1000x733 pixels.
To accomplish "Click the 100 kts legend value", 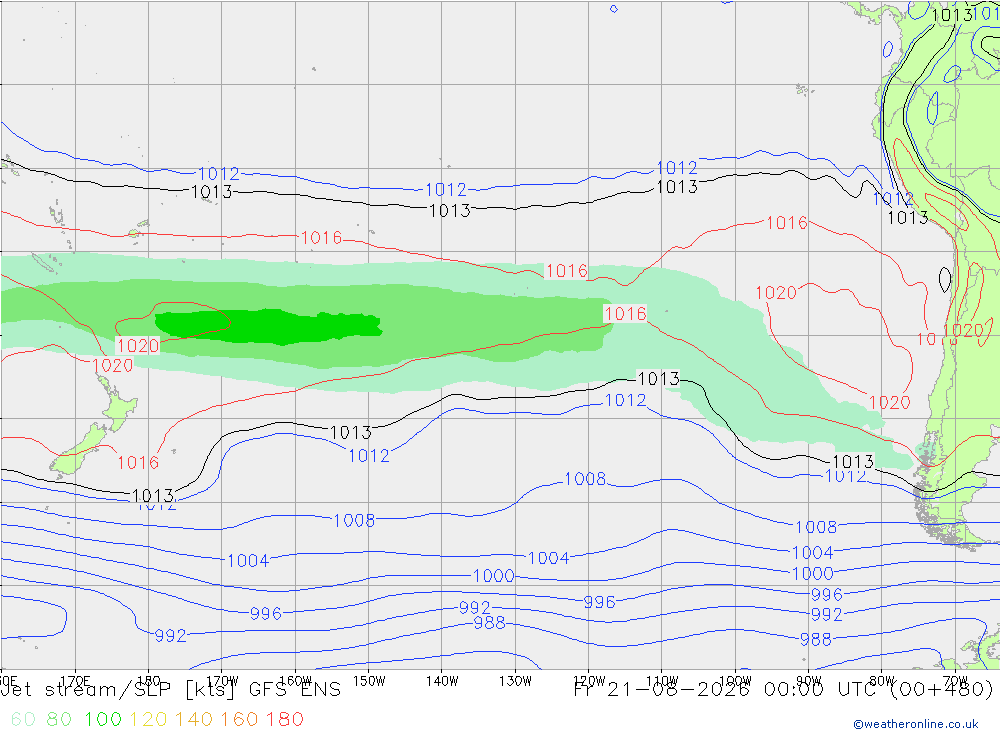I will pyautogui.click(x=103, y=720).
